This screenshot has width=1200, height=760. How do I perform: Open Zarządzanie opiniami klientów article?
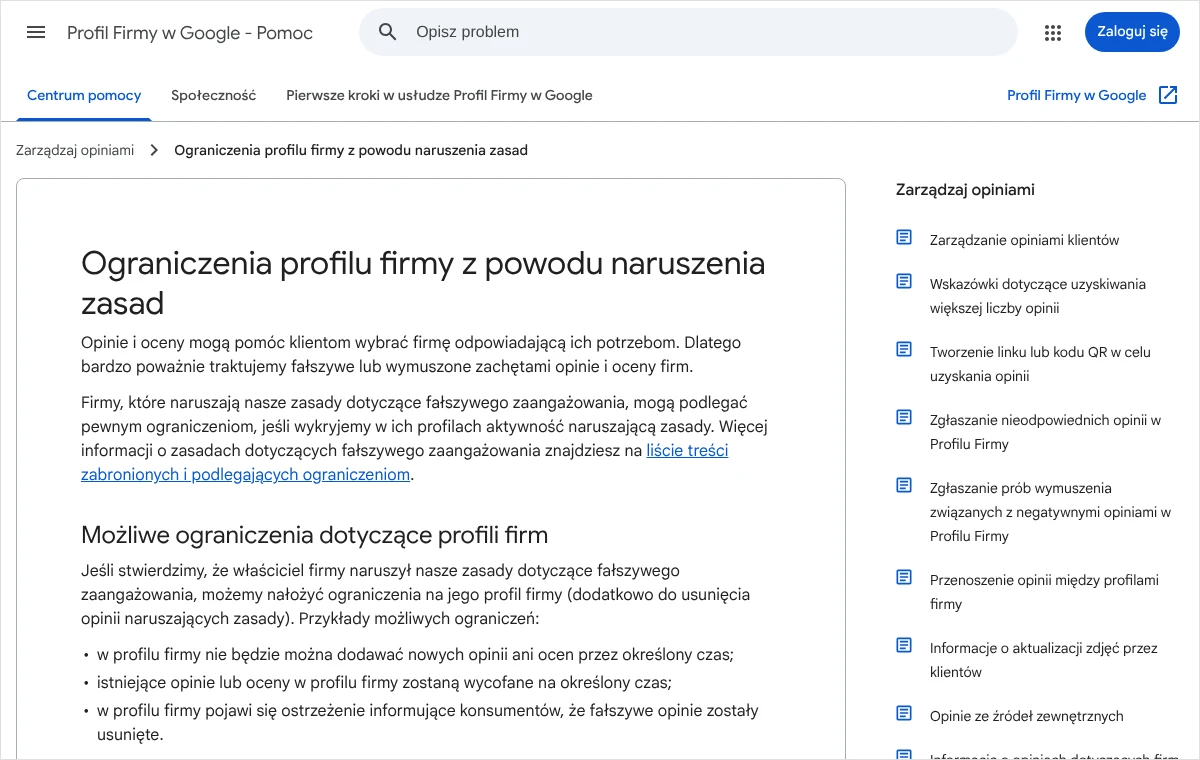click(x=1024, y=240)
